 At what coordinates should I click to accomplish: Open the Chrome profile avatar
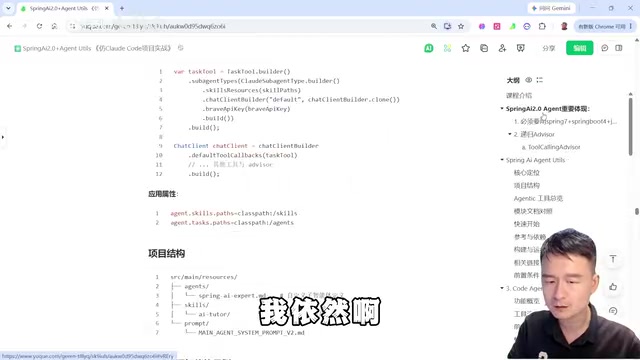(x=564, y=26)
